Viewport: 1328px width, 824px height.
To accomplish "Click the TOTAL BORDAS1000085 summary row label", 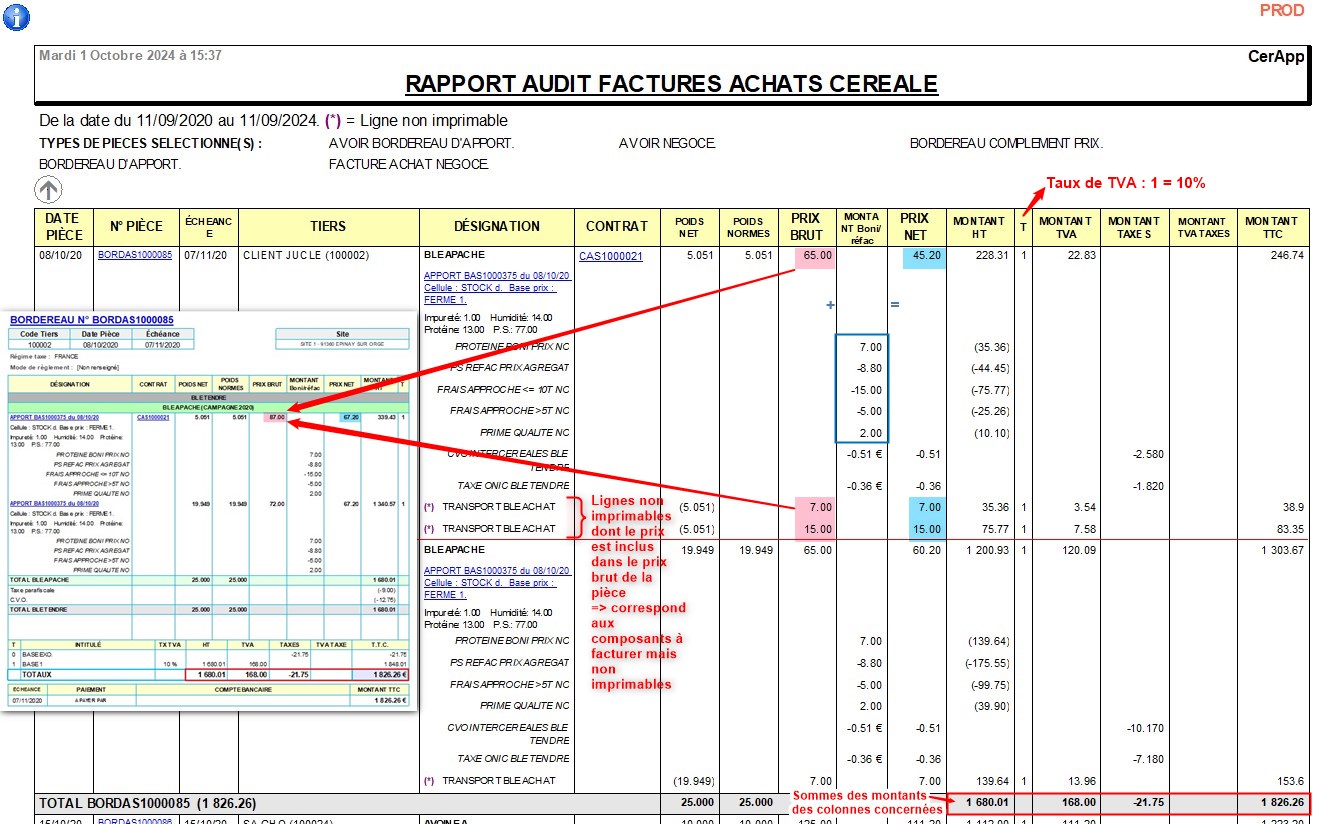I will click(x=146, y=803).
